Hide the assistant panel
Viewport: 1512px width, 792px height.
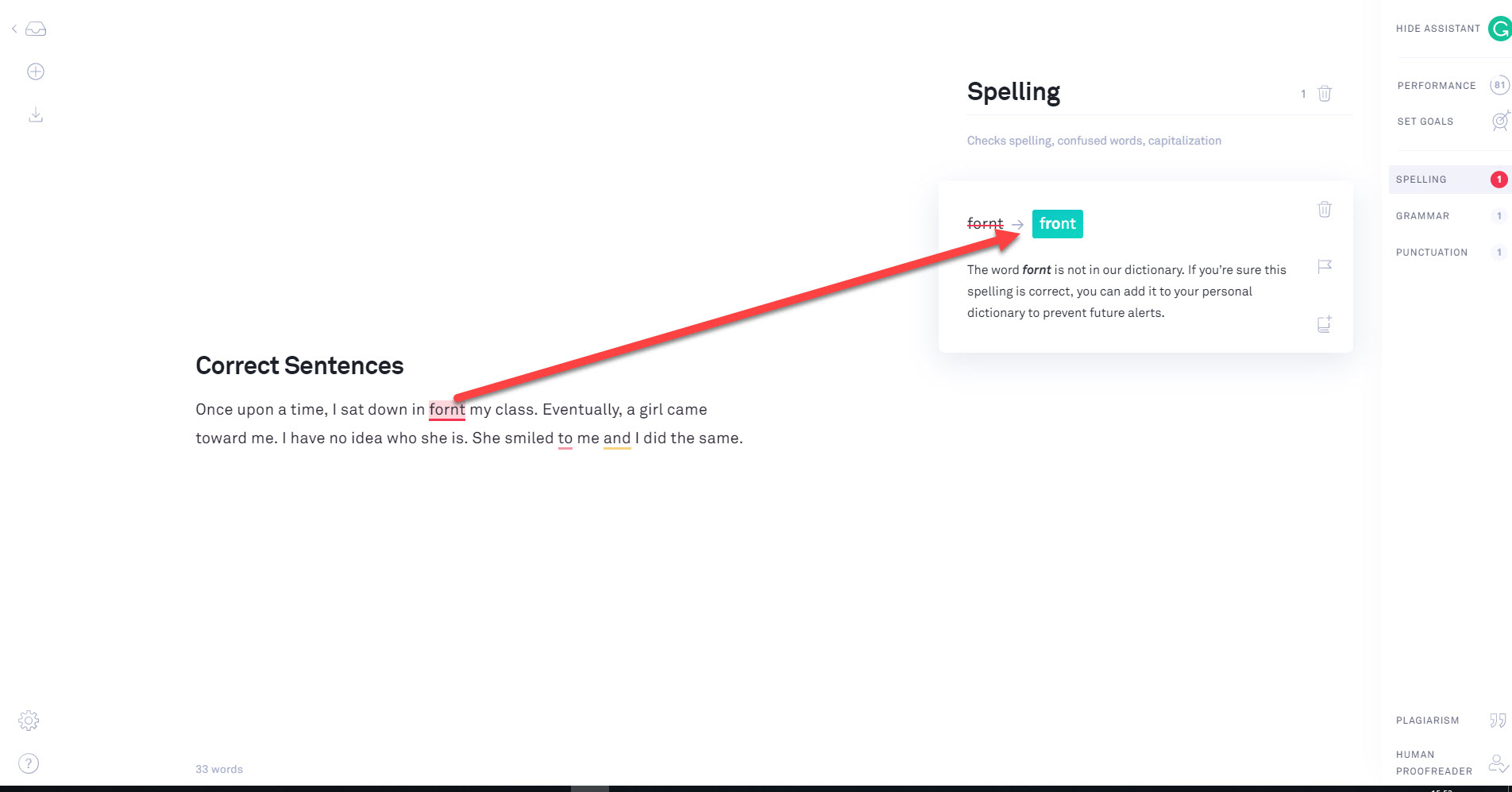tap(1438, 29)
